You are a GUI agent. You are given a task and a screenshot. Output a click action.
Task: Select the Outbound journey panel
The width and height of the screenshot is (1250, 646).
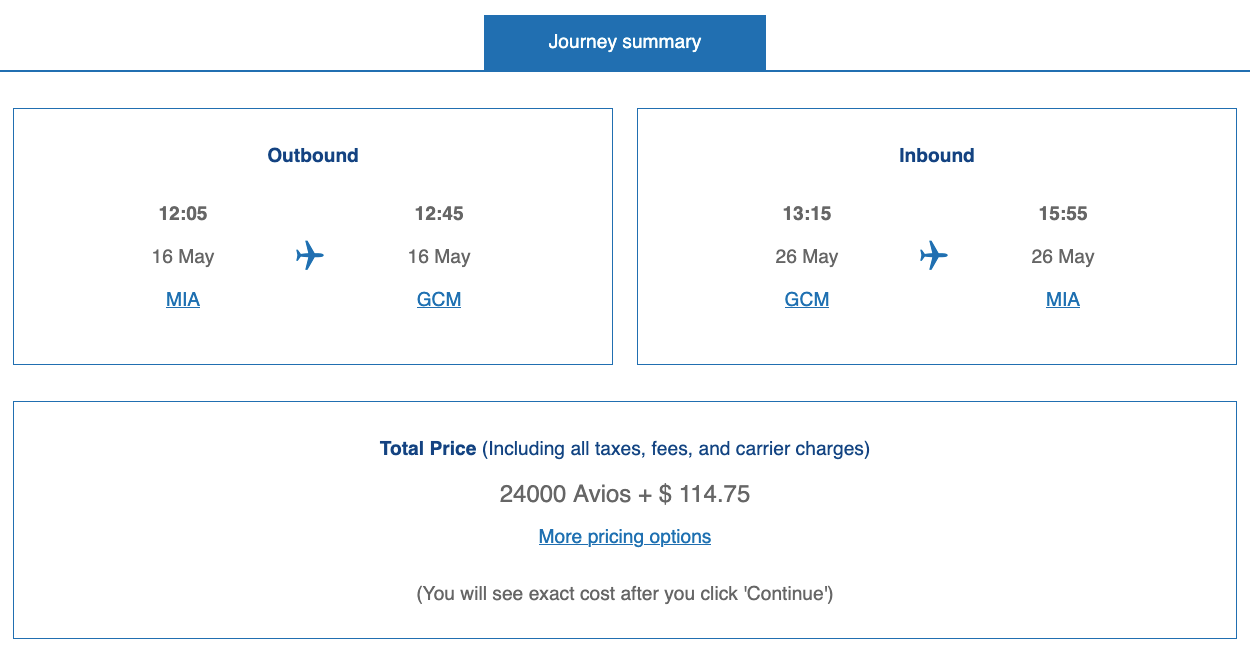tap(312, 236)
